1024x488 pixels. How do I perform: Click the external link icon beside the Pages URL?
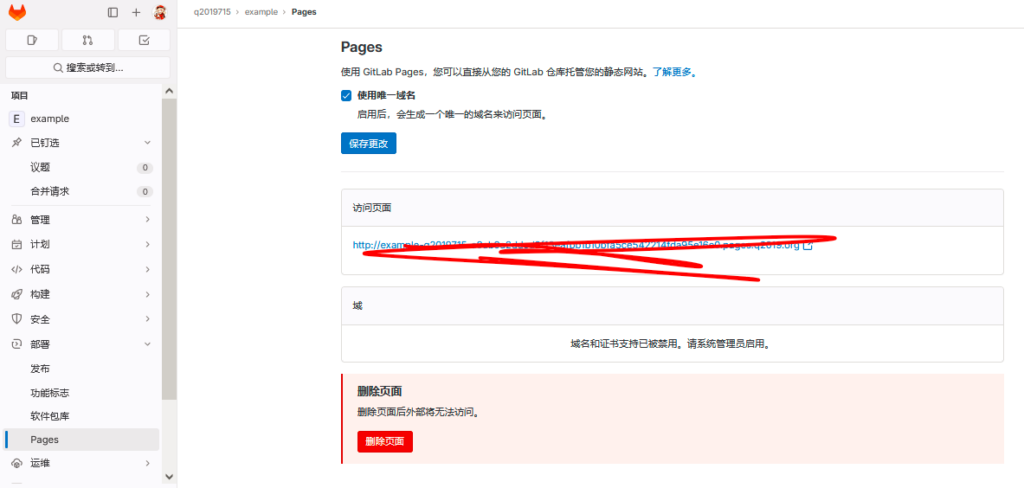808,245
